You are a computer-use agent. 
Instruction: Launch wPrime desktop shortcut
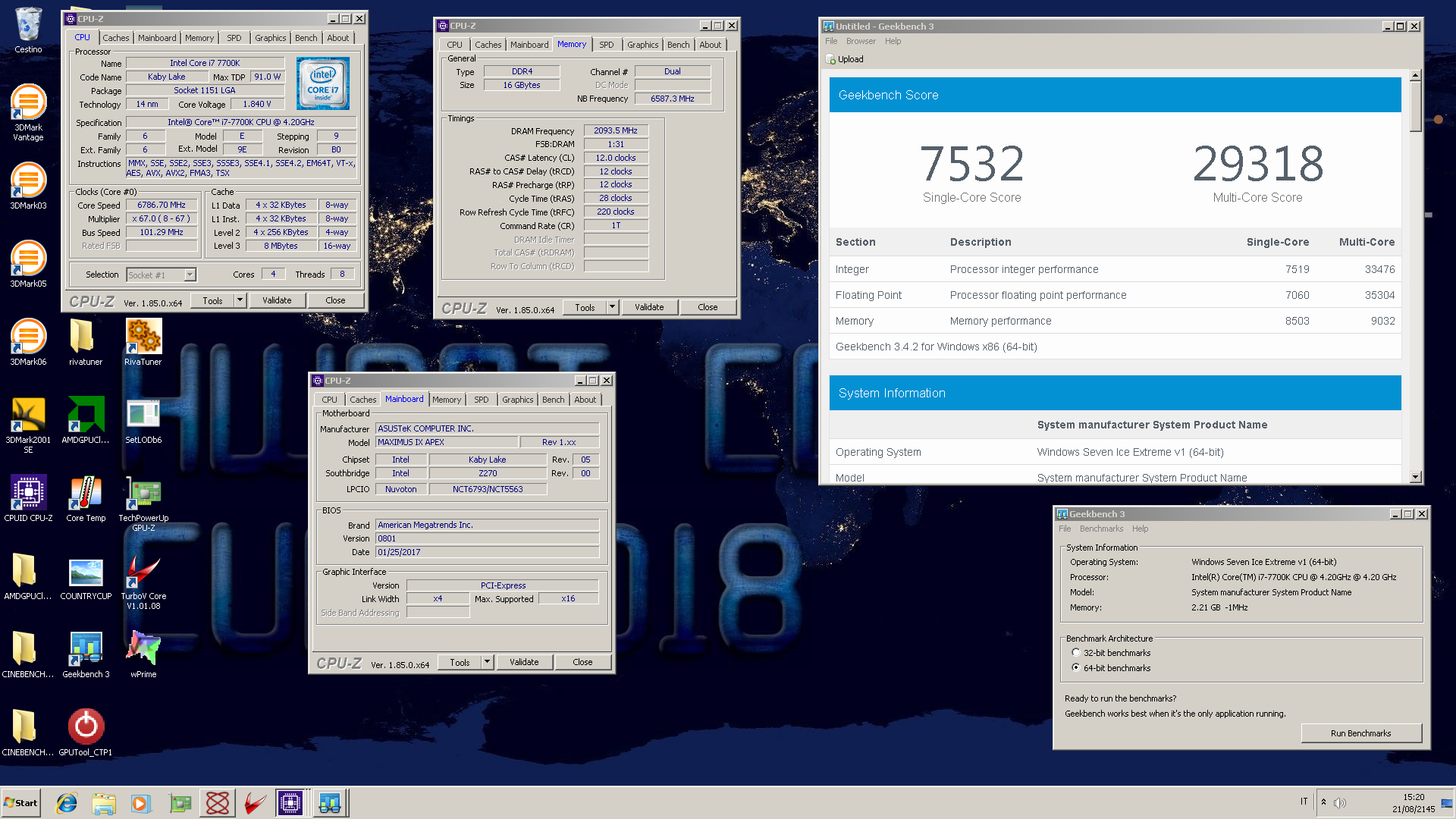pos(143,654)
